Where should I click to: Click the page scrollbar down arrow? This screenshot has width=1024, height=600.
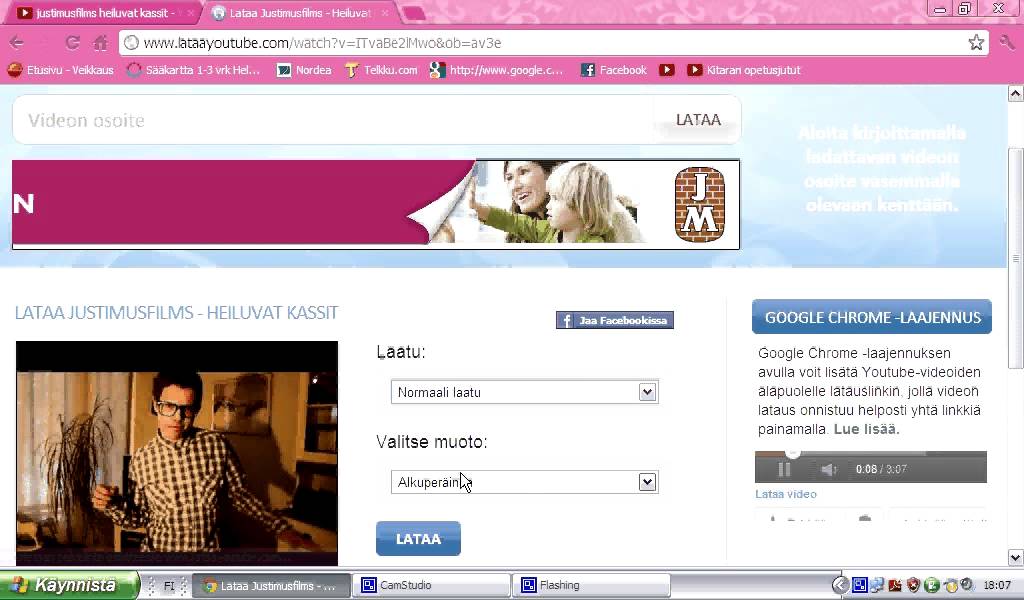pos(1016,558)
